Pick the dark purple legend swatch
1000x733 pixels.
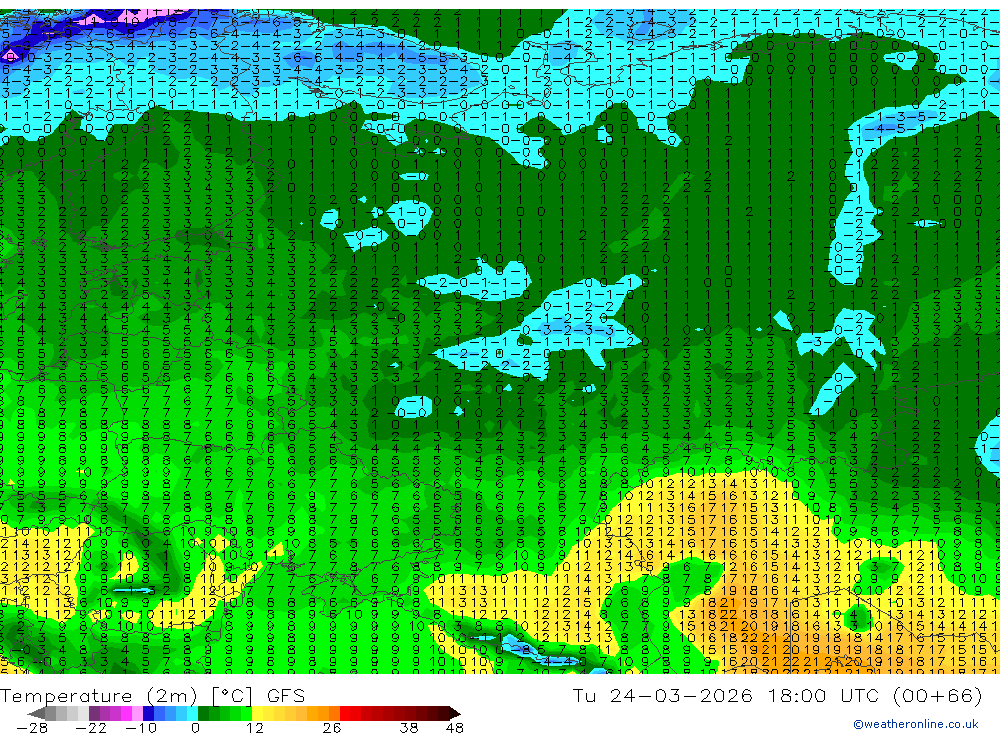[94, 714]
